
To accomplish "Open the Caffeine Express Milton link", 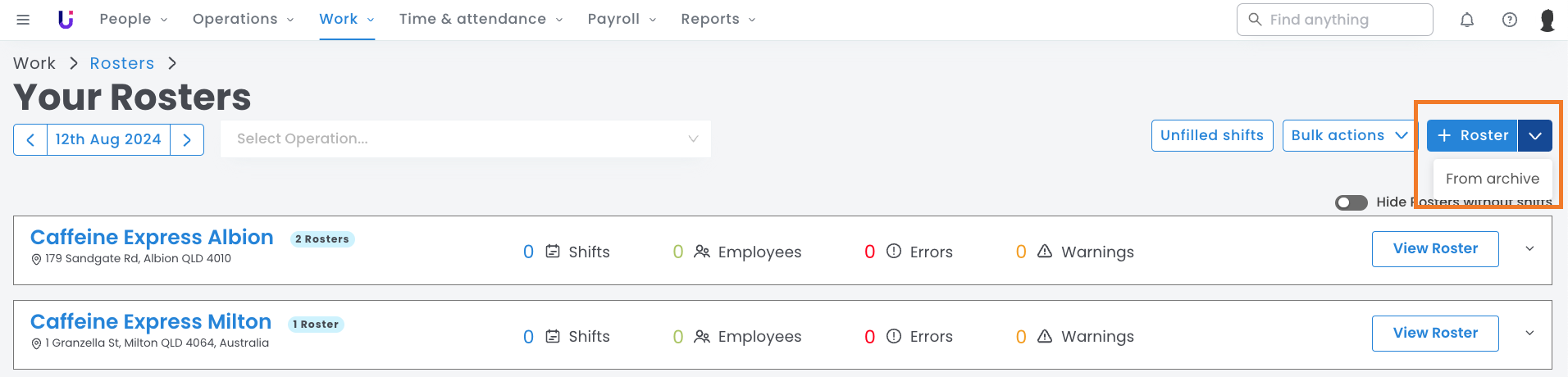I will (x=151, y=322).
